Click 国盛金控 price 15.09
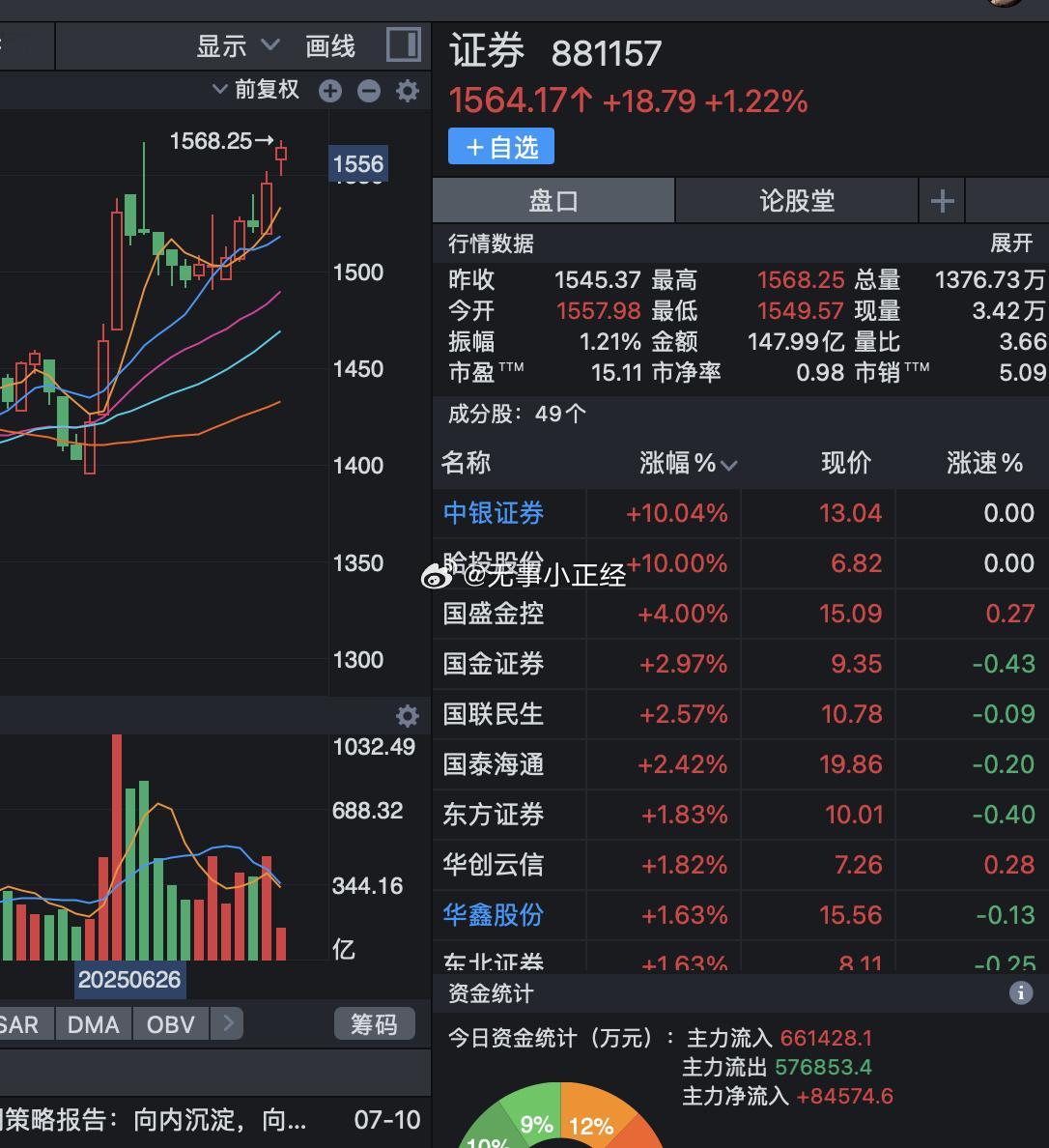The width and height of the screenshot is (1049, 1148). 851,614
